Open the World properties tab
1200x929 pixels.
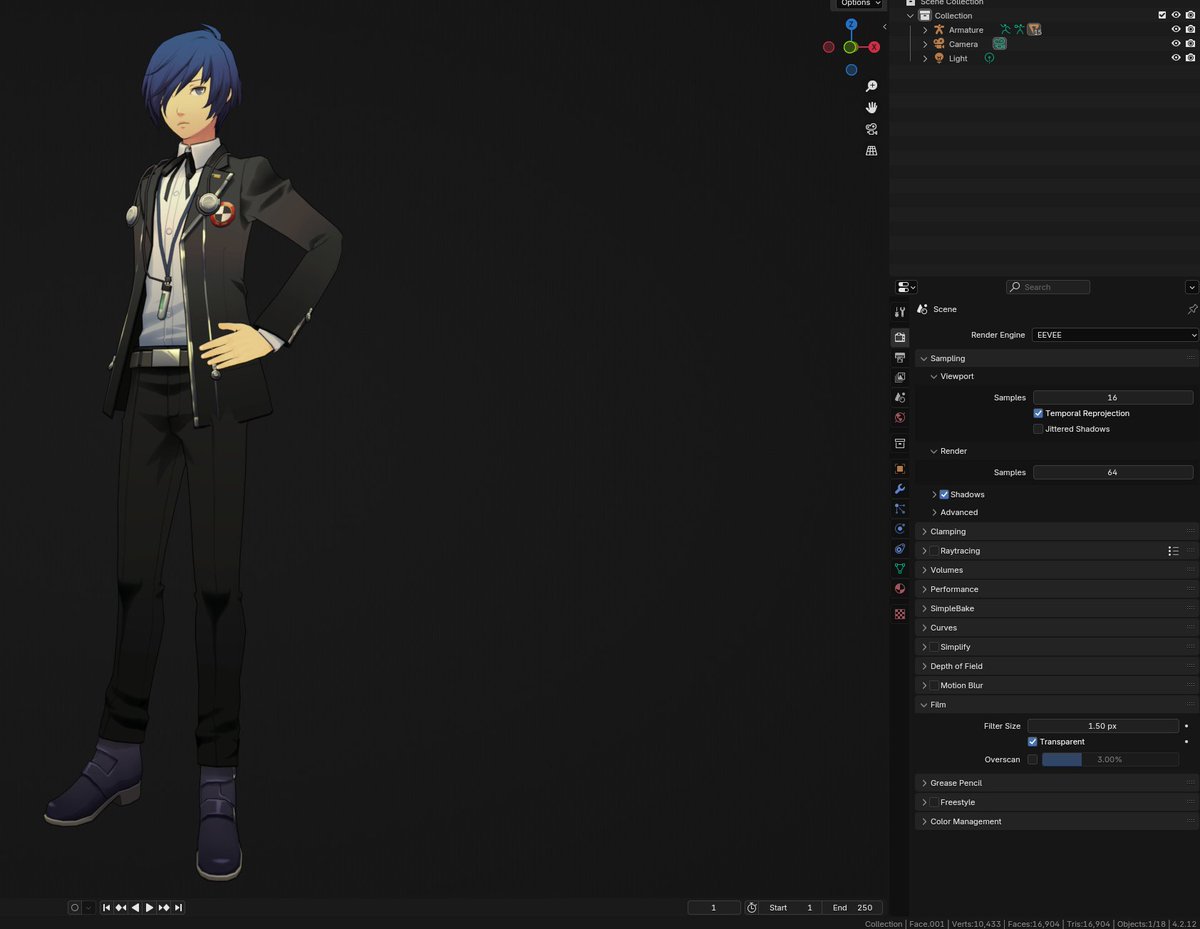(x=900, y=418)
